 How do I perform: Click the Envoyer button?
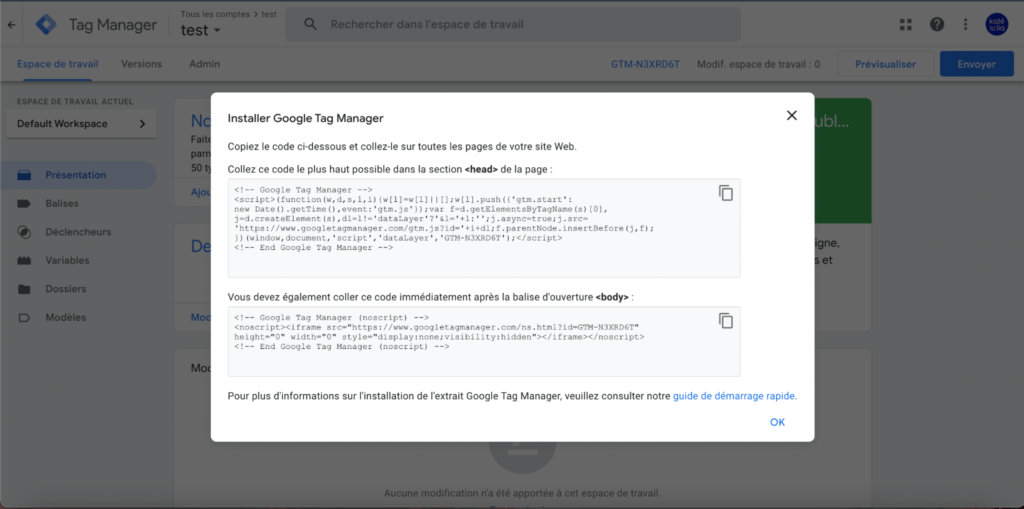[976, 64]
